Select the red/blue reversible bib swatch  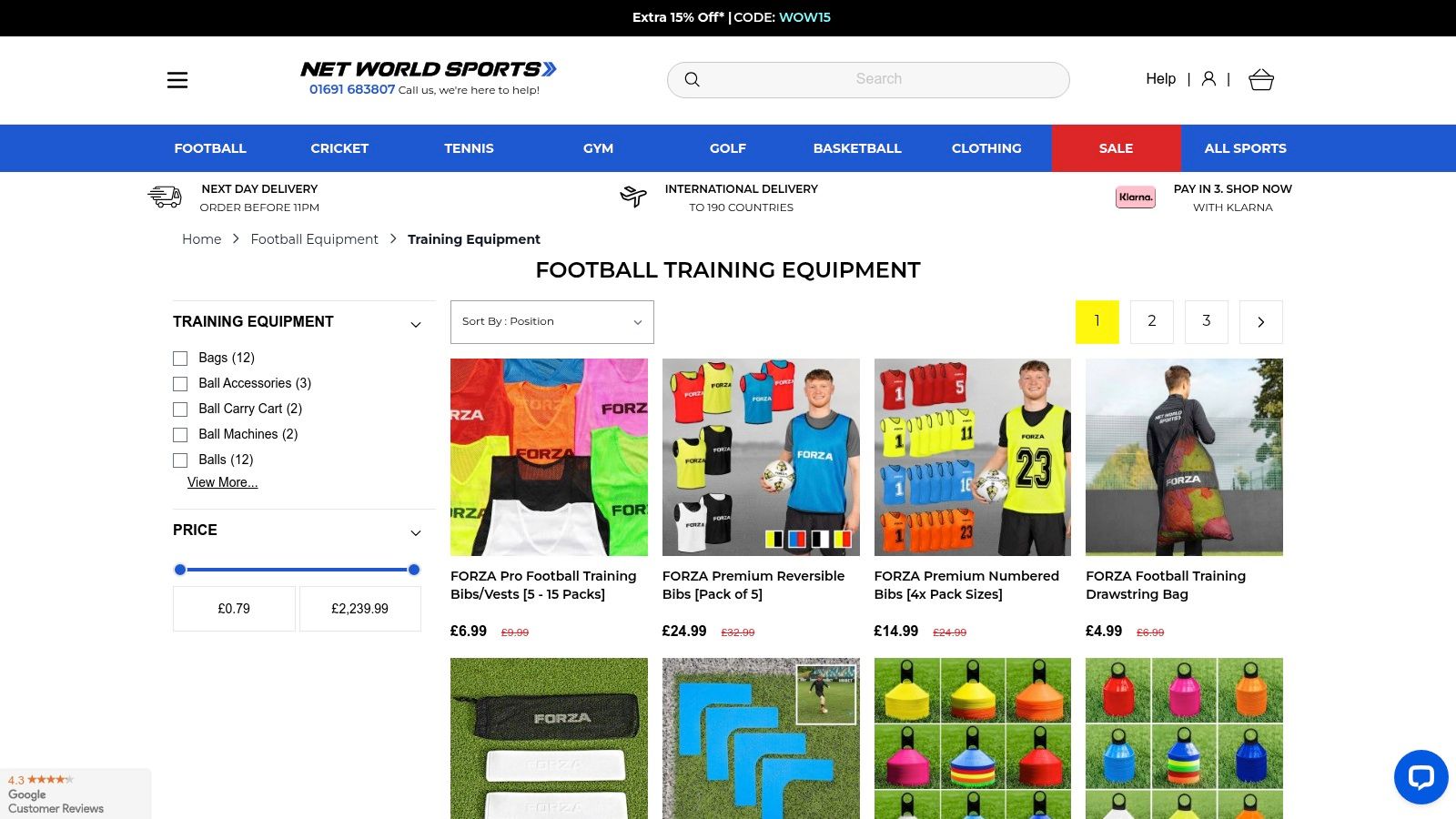[796, 539]
